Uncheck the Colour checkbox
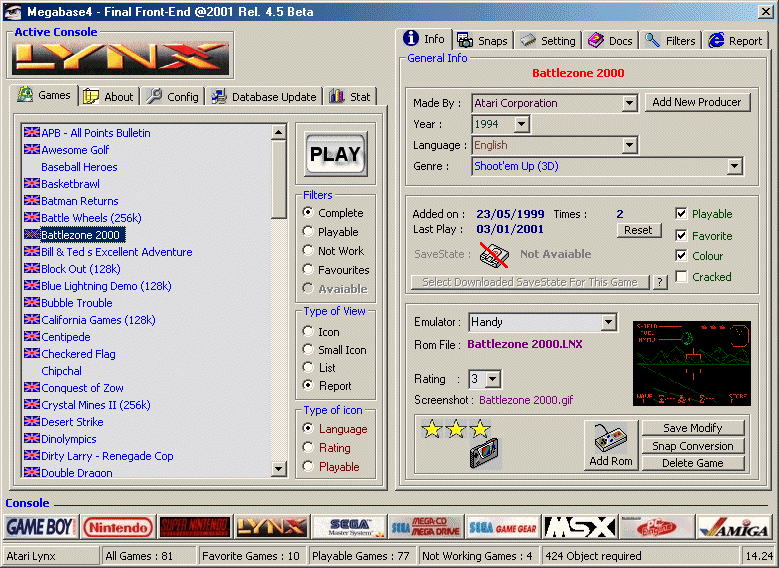 (x=681, y=255)
